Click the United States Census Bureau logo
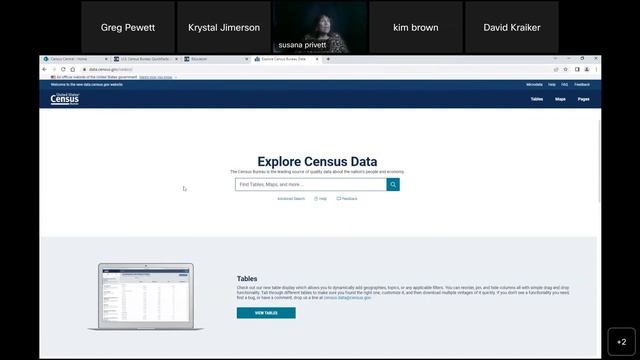Screen dimensions: 640x360 coord(65,99)
